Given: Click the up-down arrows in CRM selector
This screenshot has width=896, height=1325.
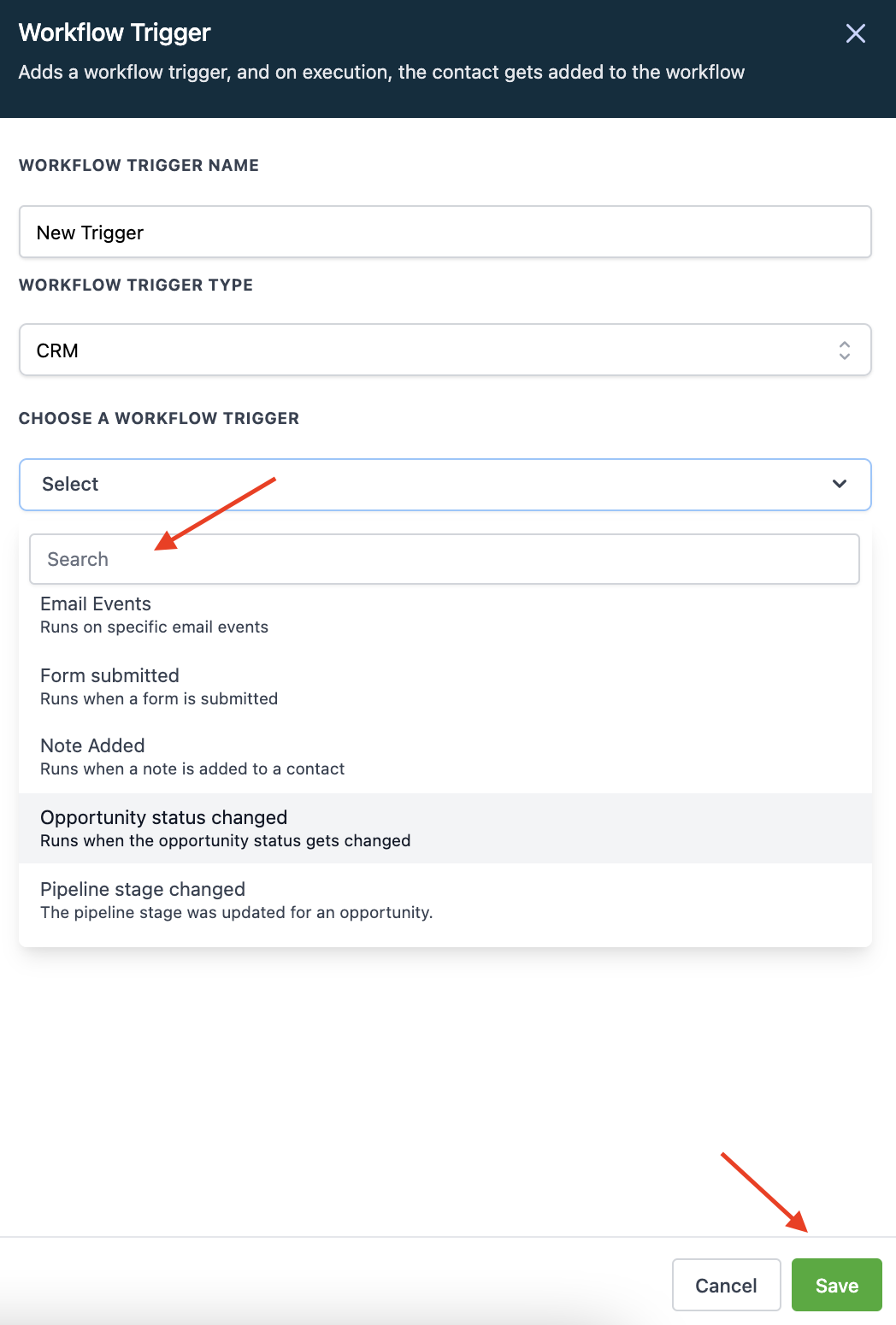Looking at the screenshot, I should pyautogui.click(x=844, y=350).
